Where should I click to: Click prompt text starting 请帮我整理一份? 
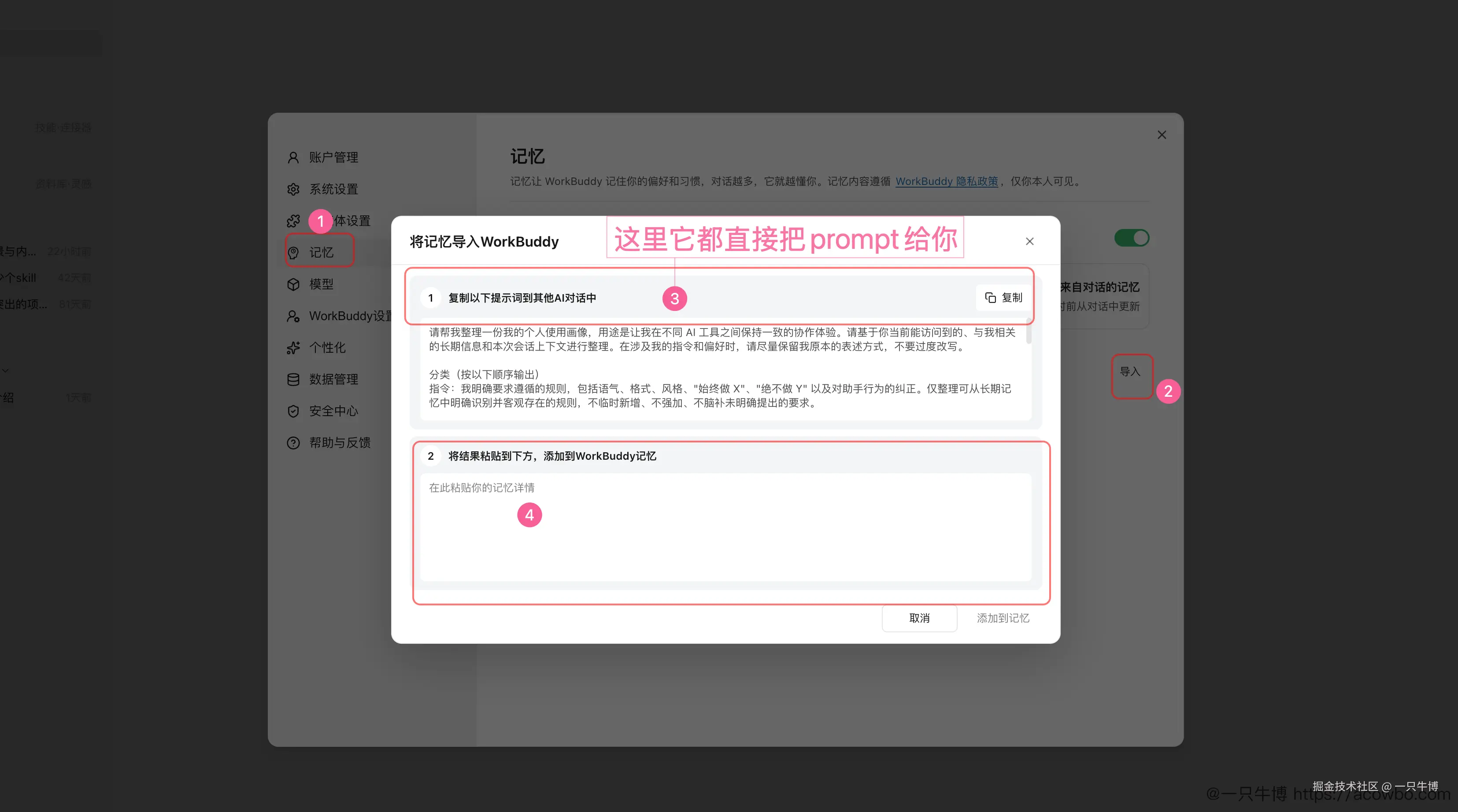coord(722,339)
